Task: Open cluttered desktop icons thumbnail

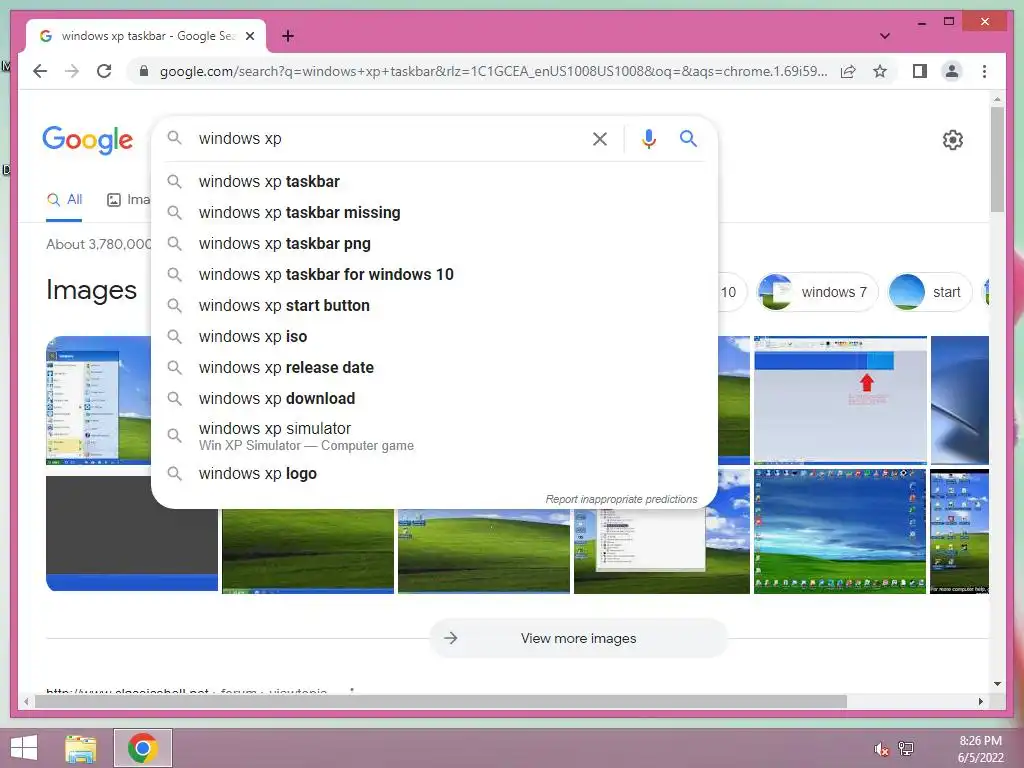Action: tap(840, 532)
